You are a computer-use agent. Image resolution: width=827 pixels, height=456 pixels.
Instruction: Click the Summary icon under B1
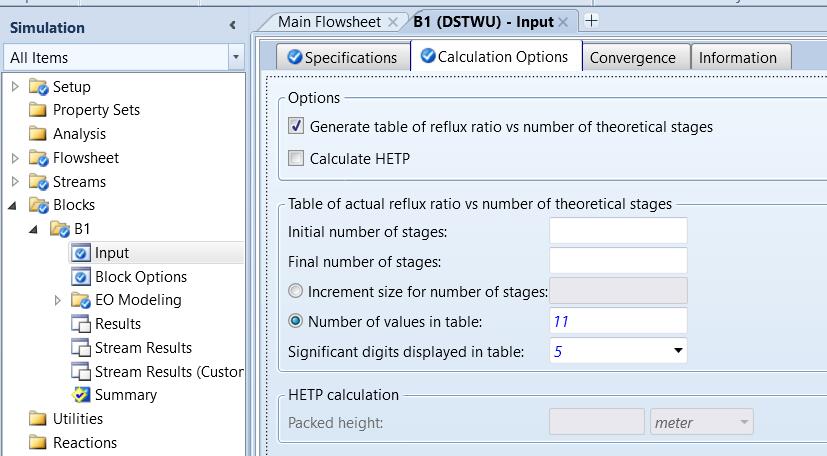click(x=81, y=395)
